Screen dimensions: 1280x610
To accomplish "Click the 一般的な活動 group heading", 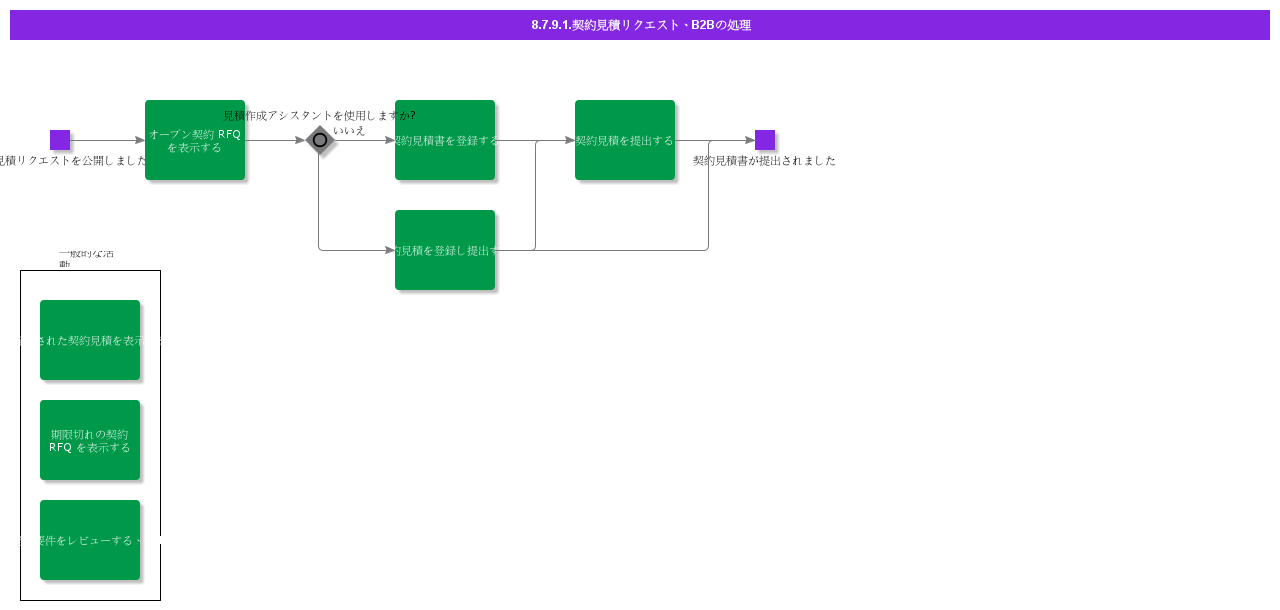I will pos(86,258).
